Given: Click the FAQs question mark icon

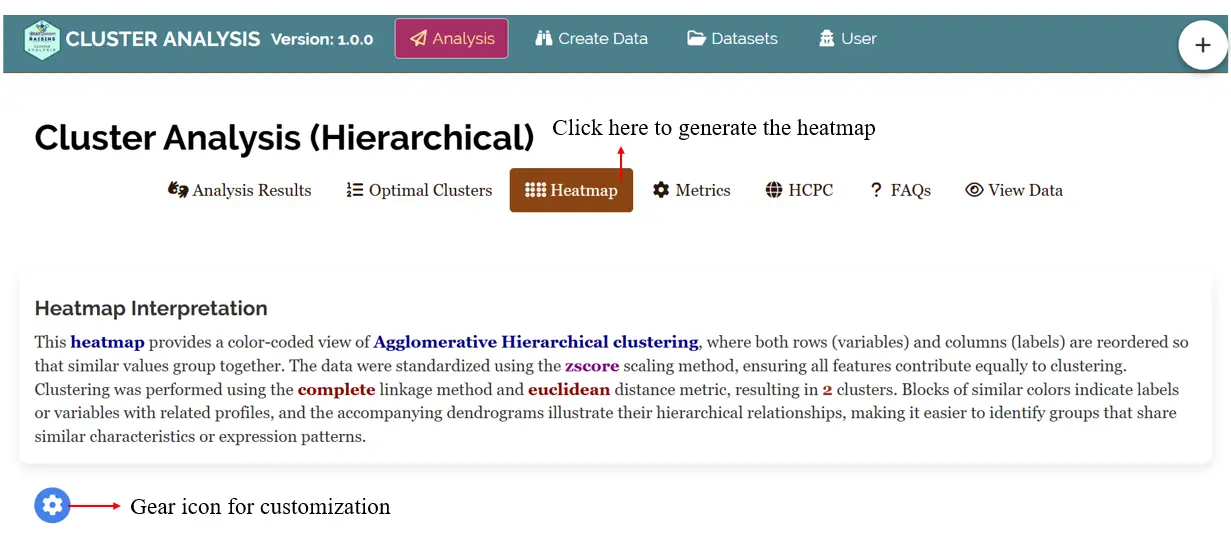Looking at the screenshot, I should pos(876,190).
